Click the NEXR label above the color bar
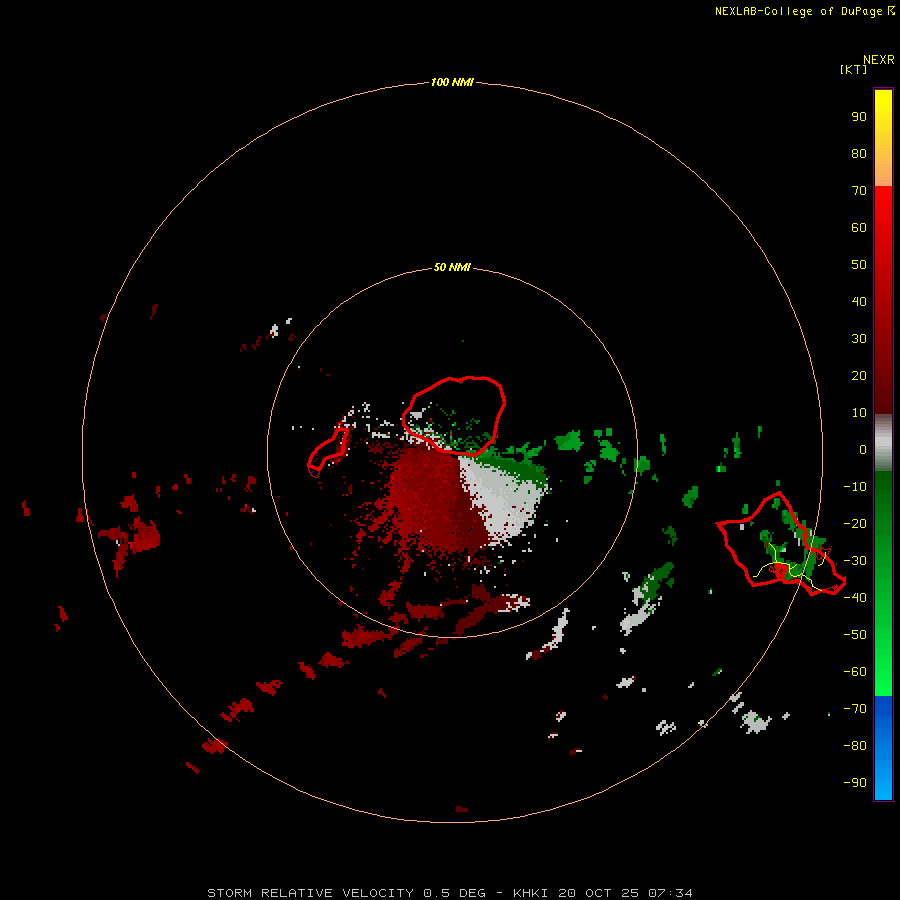The image size is (900, 900). point(879,60)
